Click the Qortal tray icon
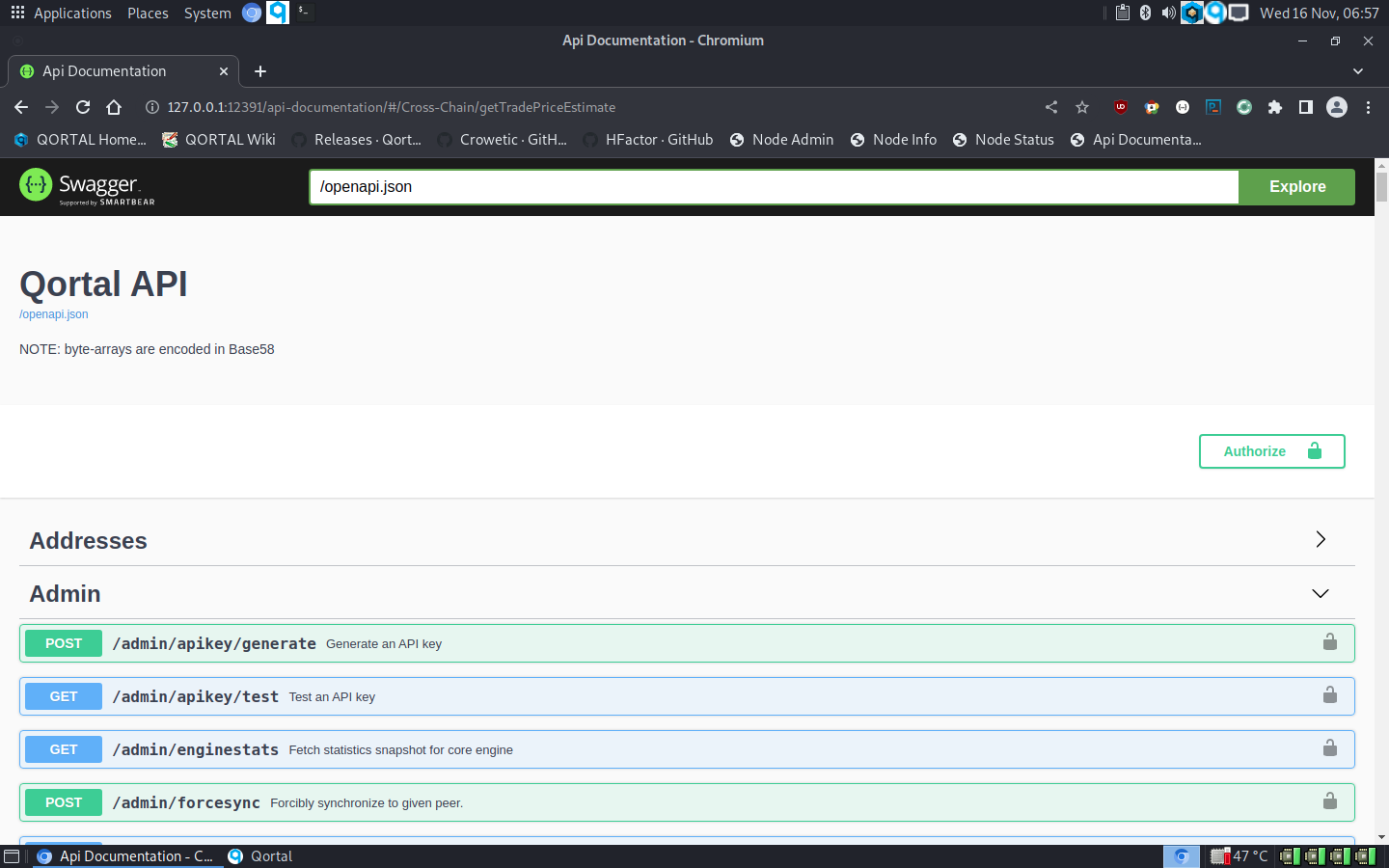 point(1215,13)
